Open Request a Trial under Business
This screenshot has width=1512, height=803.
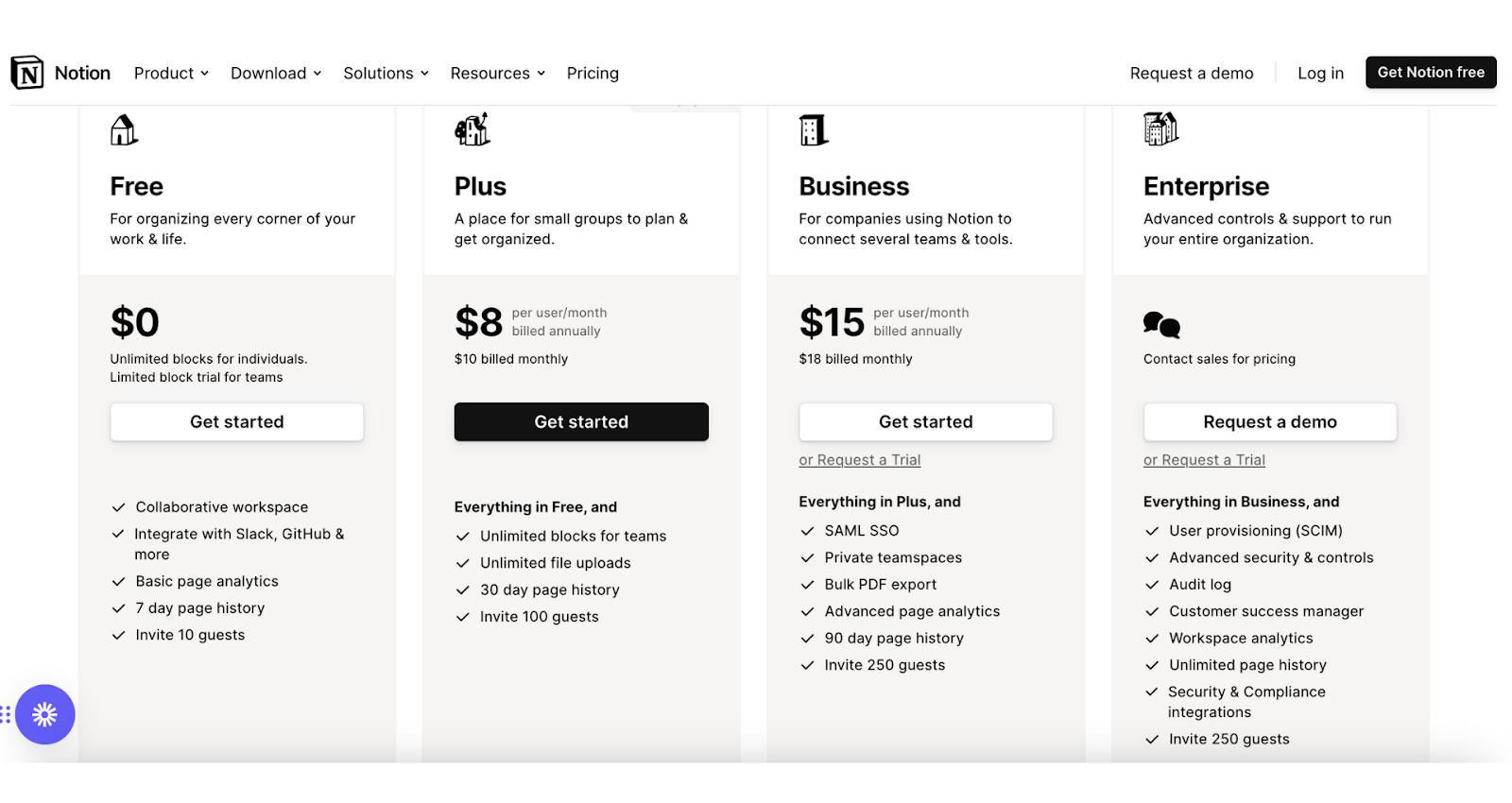pos(860,460)
